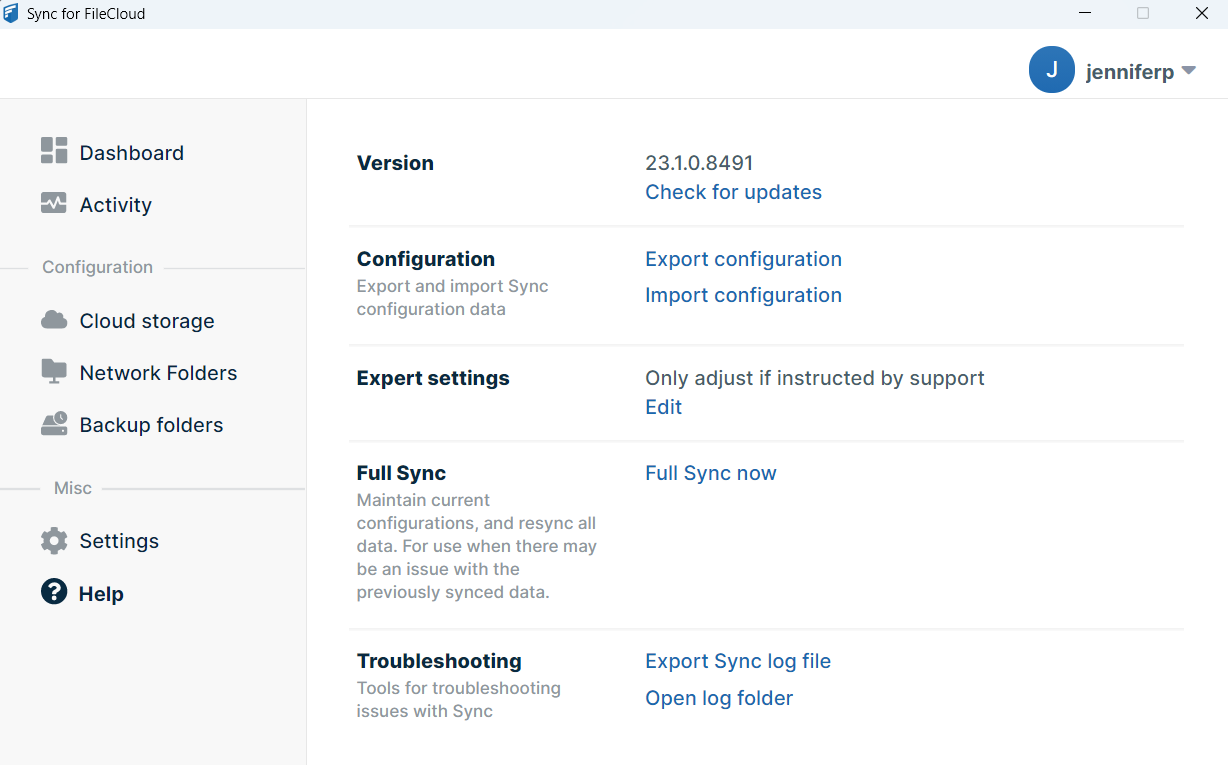Open the Activity menu item

[116, 205]
